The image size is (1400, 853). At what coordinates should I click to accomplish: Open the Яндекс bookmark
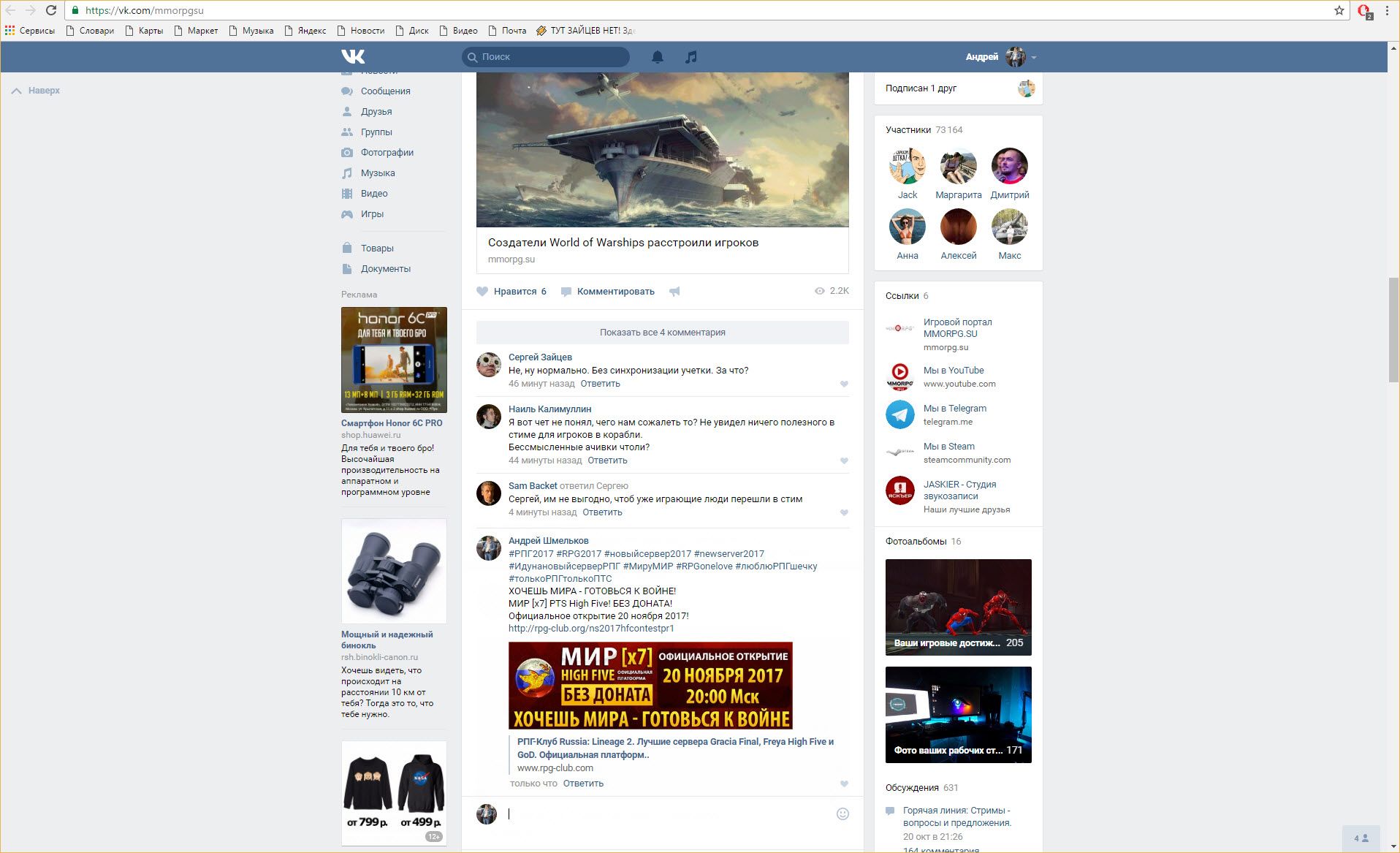coord(305,31)
